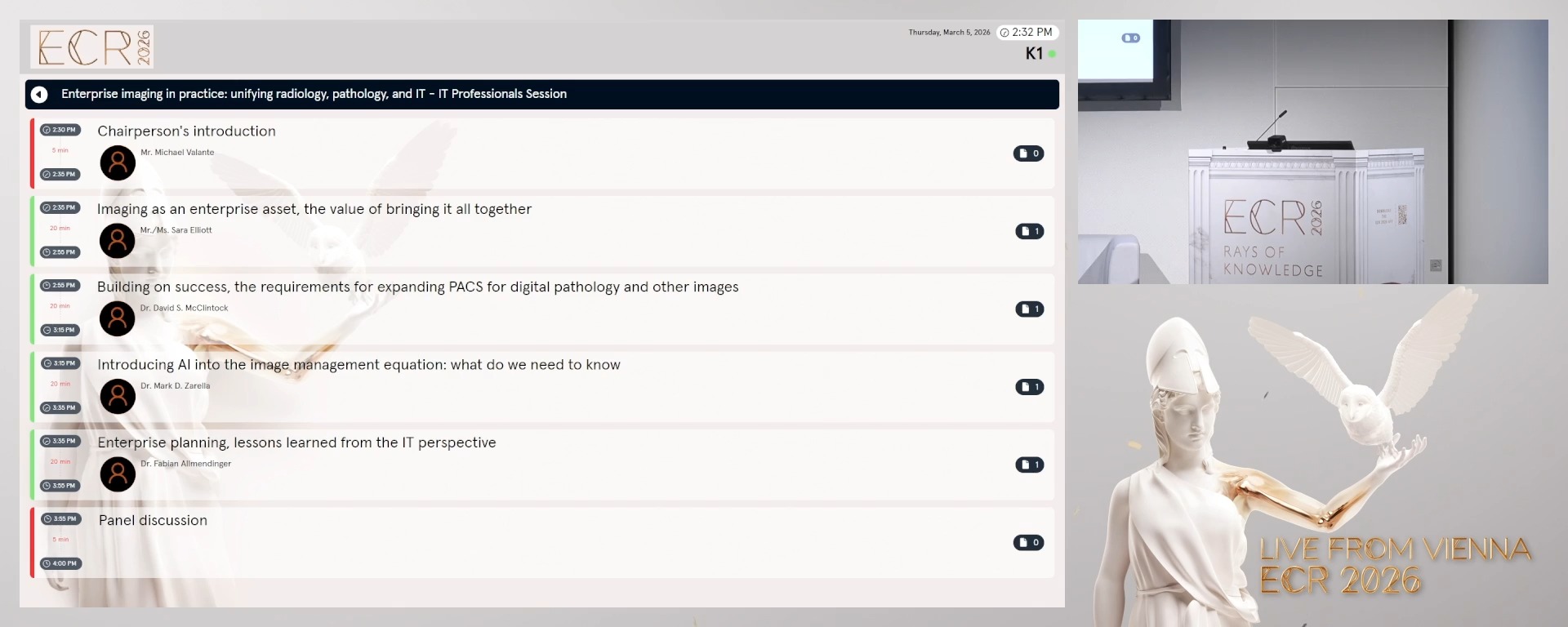The width and height of the screenshot is (1568, 627).
Task: Click the K1 room status indicator
Action: coord(1040,54)
